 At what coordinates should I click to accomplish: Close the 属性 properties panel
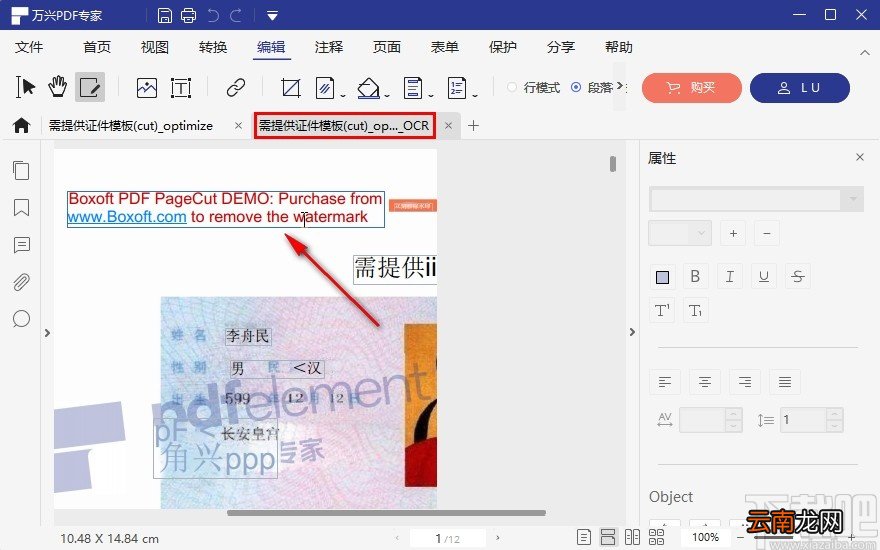[x=860, y=157]
